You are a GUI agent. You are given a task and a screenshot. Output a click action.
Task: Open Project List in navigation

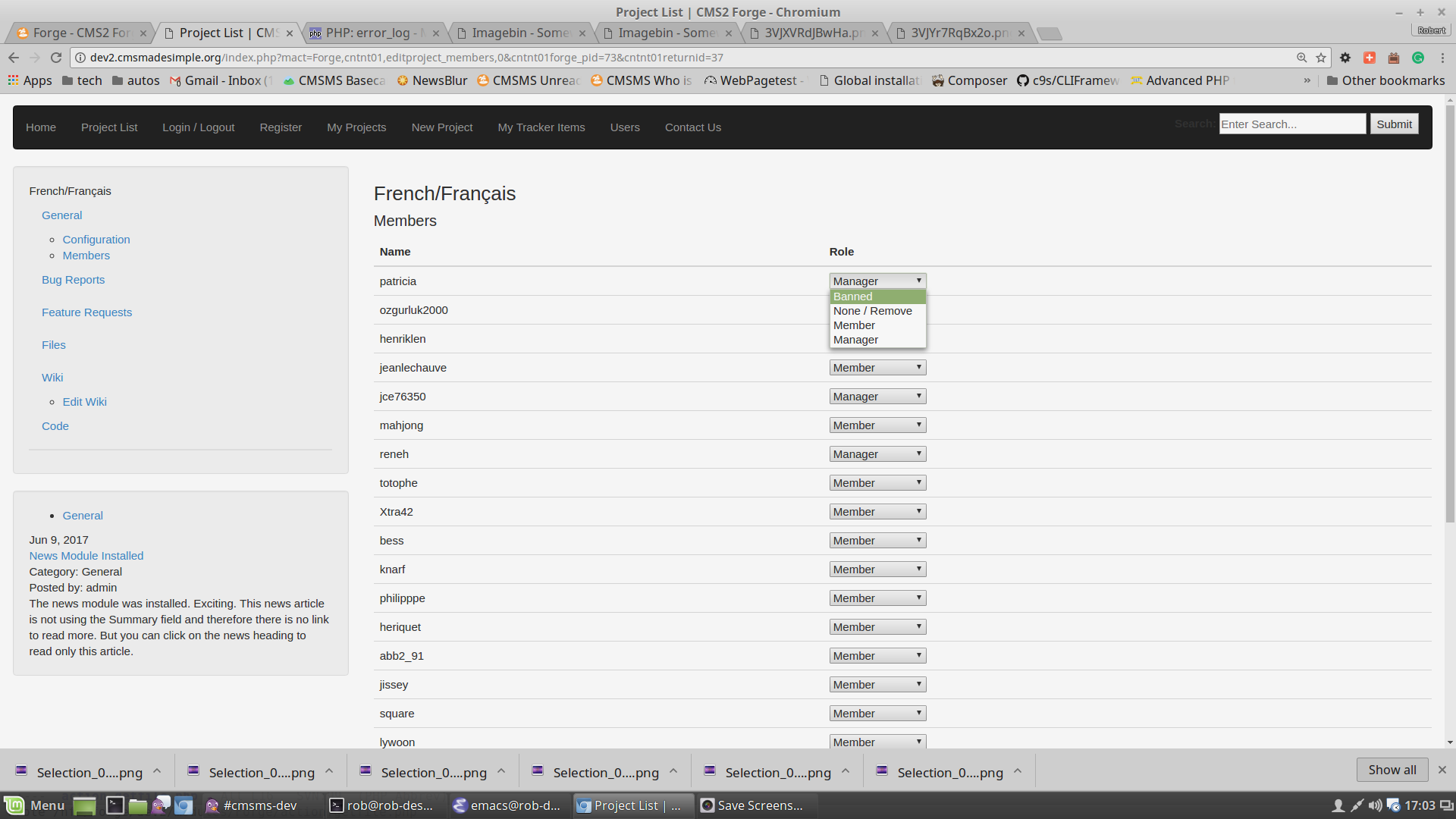pos(109,127)
